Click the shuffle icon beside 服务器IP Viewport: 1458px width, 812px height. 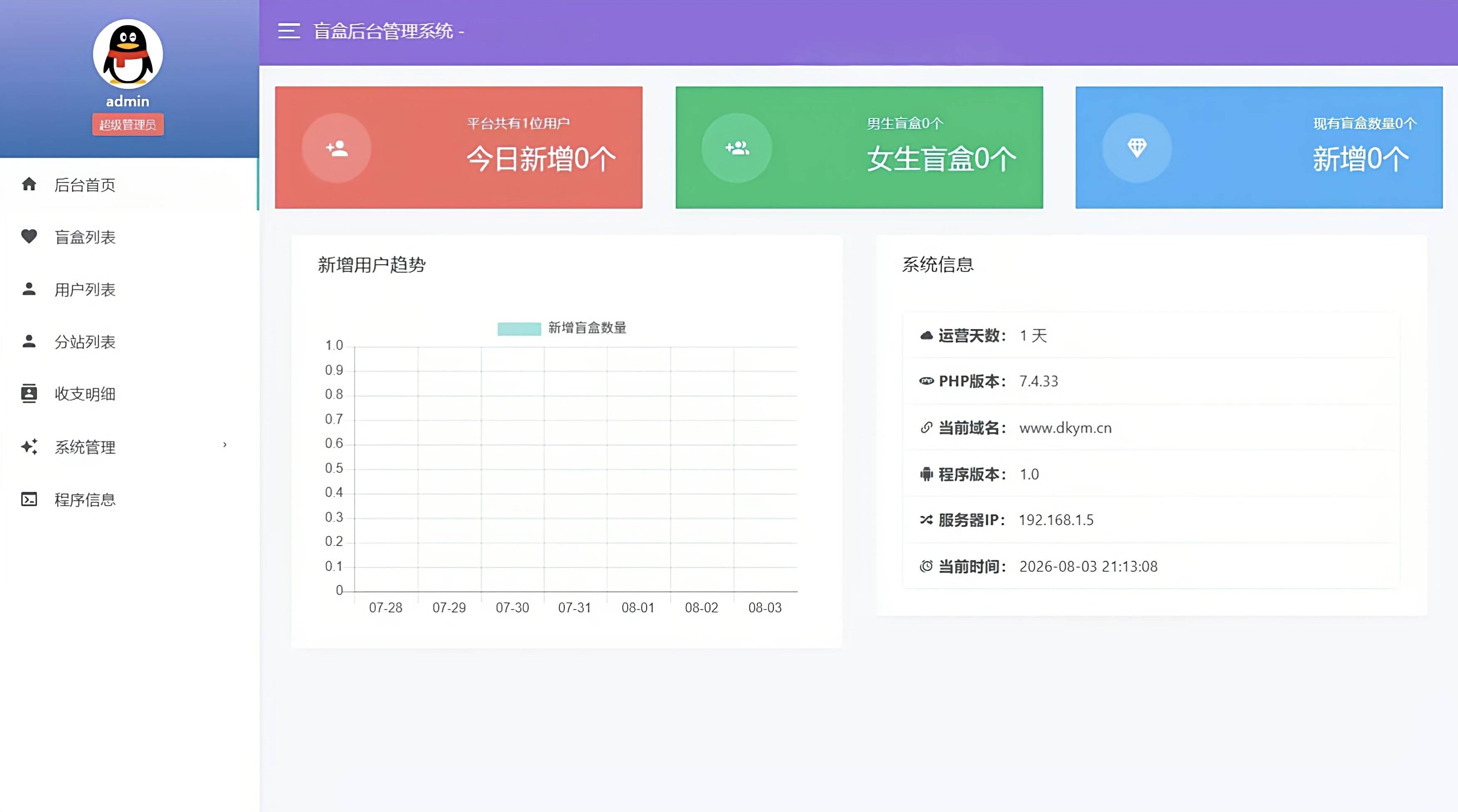click(927, 520)
